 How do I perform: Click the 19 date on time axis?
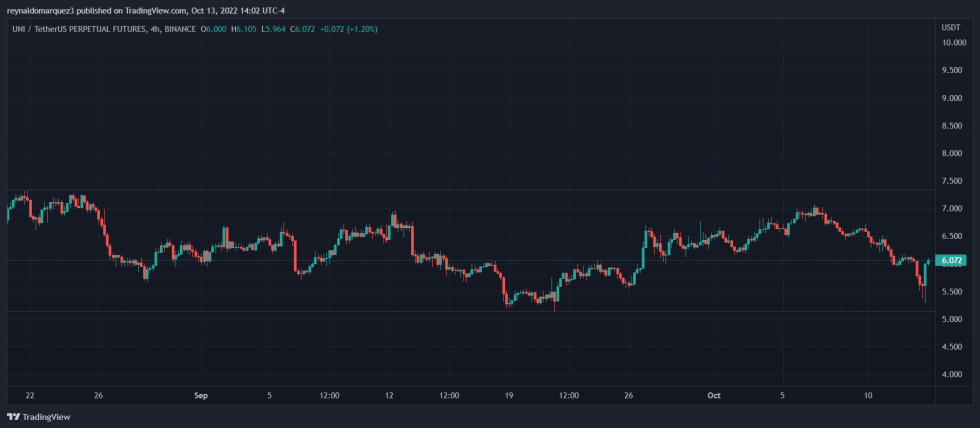click(x=508, y=395)
